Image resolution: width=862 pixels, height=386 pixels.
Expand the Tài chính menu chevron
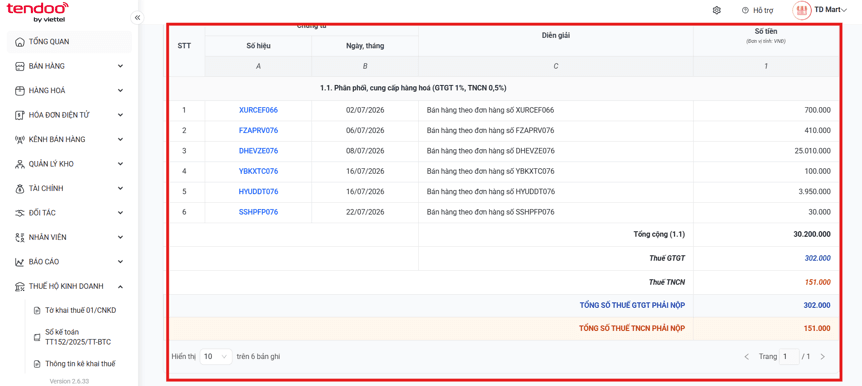(120, 188)
